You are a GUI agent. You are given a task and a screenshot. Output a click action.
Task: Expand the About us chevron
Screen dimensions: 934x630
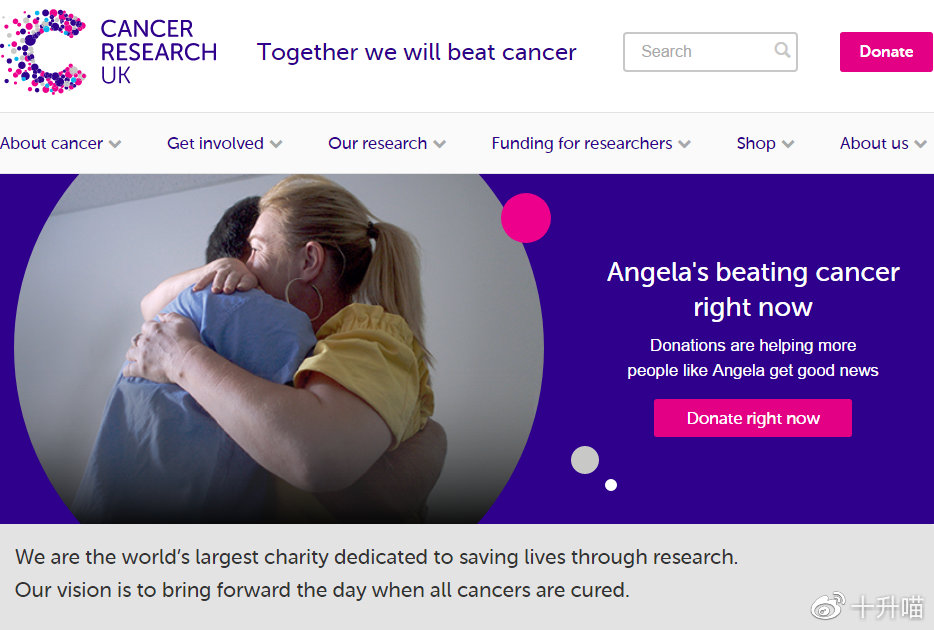(x=920, y=144)
